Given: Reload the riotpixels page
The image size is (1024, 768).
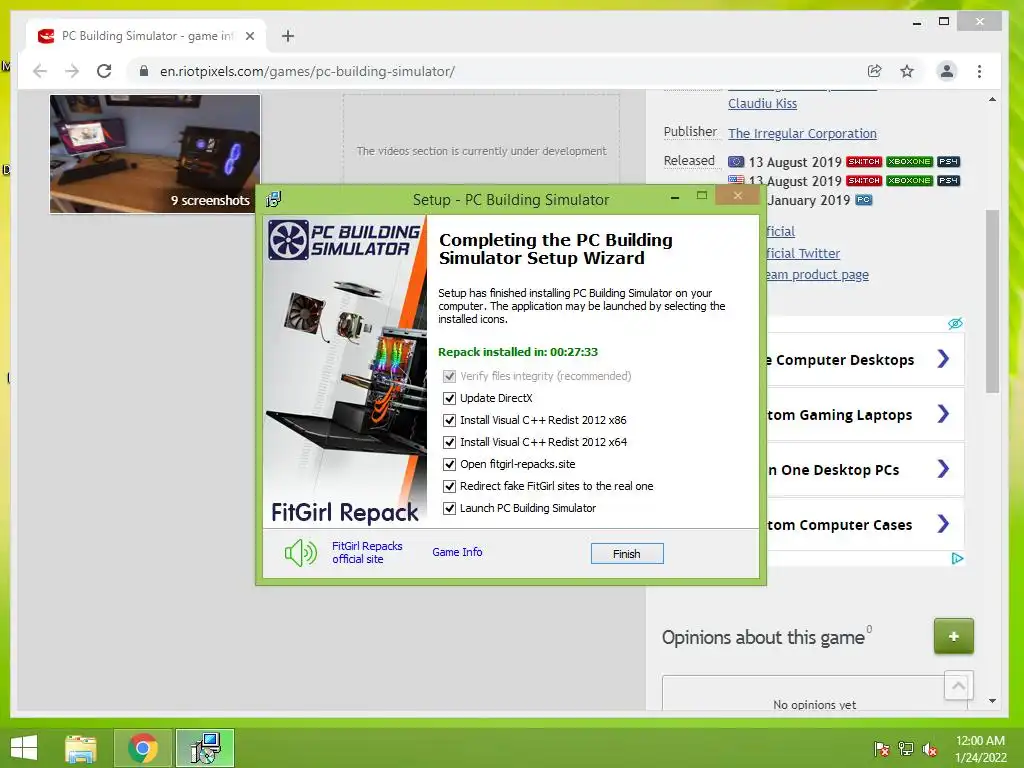Looking at the screenshot, I should coord(104,71).
